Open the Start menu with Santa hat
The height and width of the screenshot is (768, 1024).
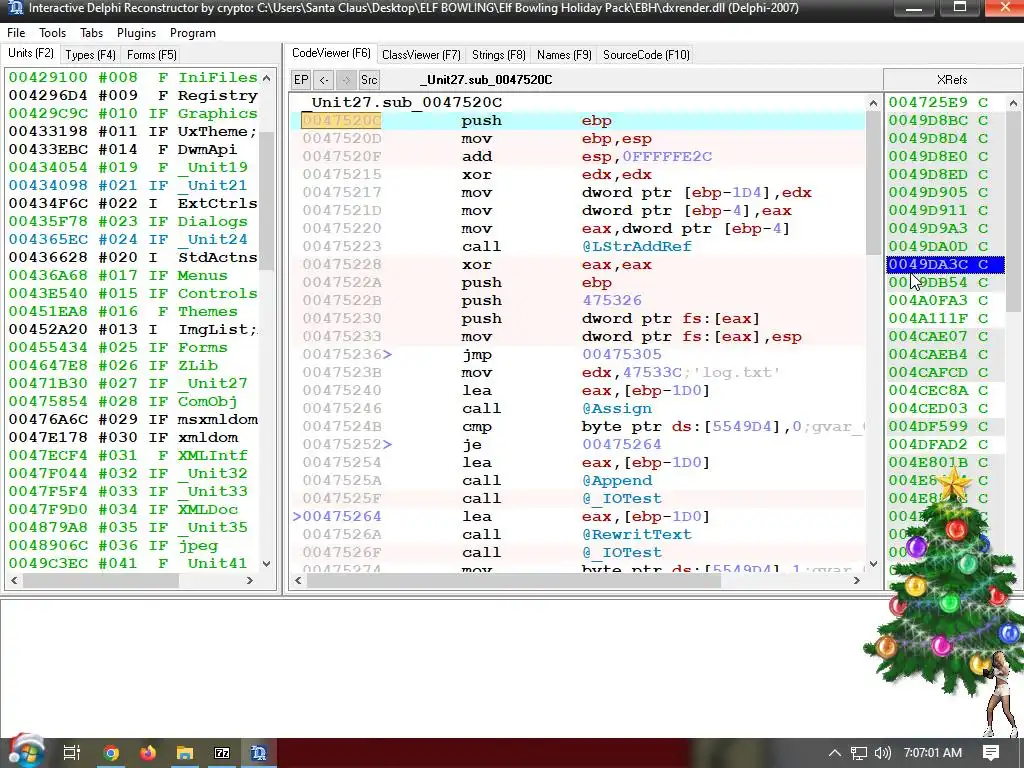pos(25,751)
